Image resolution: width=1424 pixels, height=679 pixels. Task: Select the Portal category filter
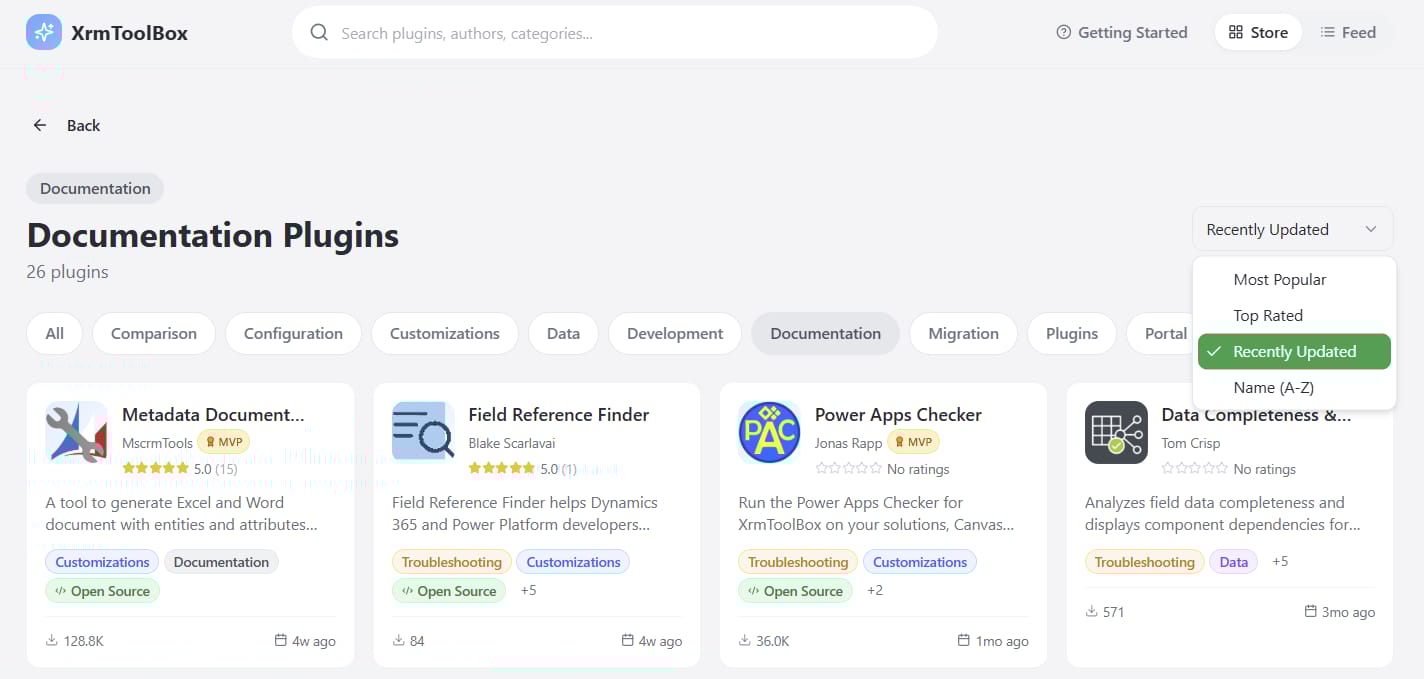tap(1162, 333)
